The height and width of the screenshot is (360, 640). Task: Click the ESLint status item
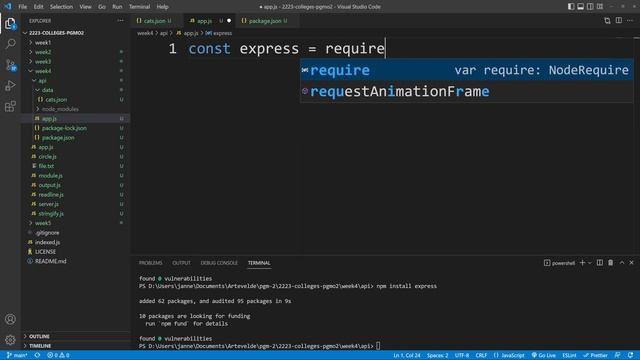click(x=569, y=355)
